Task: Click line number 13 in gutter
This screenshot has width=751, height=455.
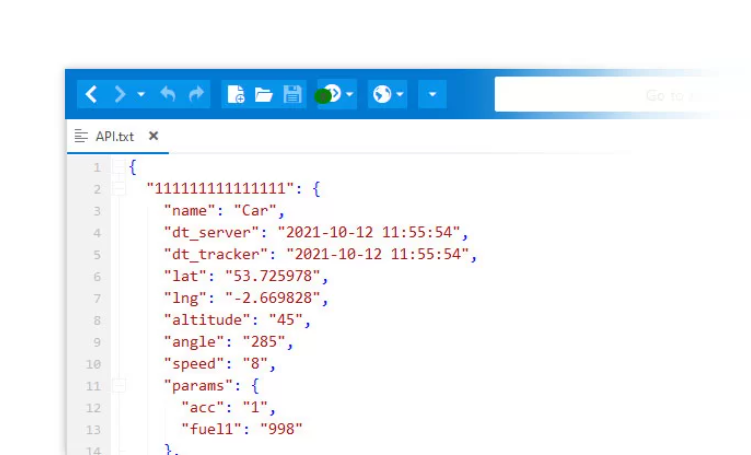Action: [x=93, y=430]
